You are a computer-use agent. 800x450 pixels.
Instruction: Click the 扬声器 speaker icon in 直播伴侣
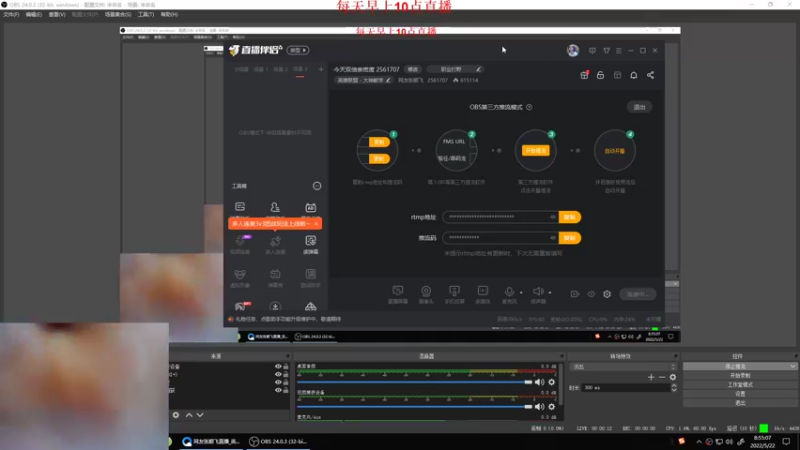[538, 291]
